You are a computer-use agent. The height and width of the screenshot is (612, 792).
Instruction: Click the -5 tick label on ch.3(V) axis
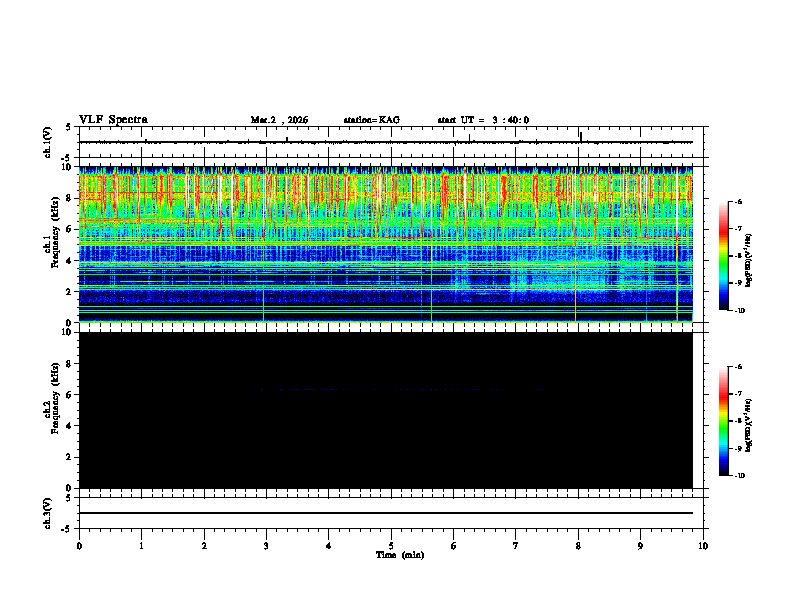coord(67,529)
